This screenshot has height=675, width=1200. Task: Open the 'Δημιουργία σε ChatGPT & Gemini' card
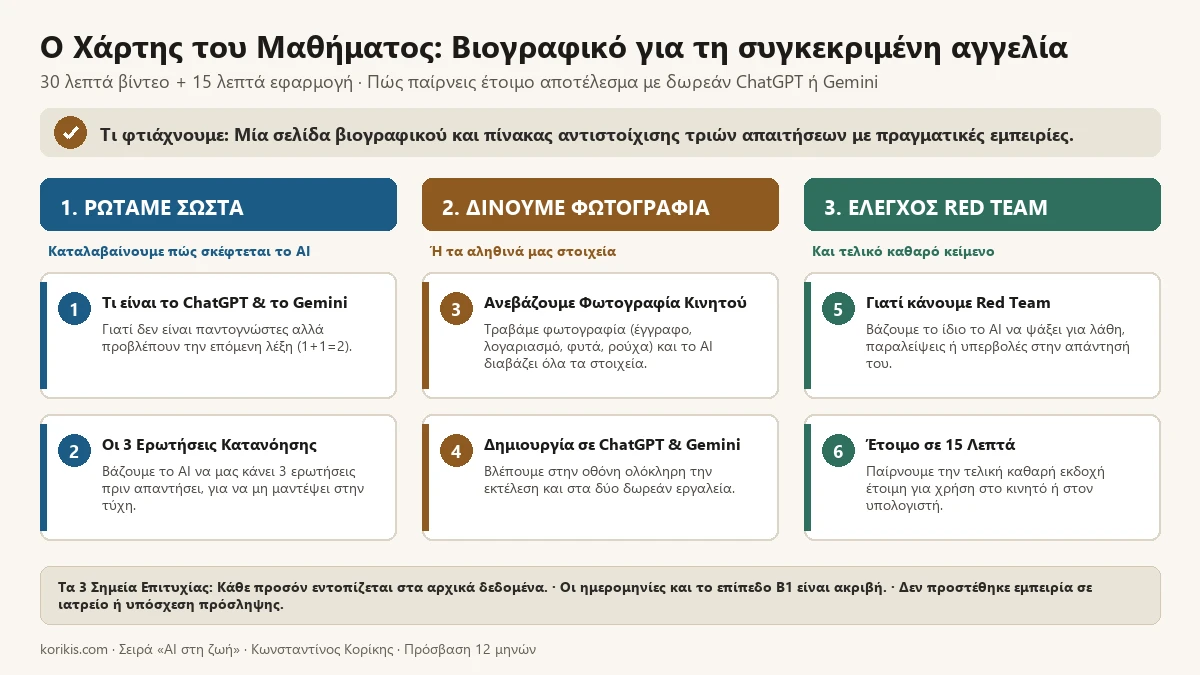[x=600, y=477]
